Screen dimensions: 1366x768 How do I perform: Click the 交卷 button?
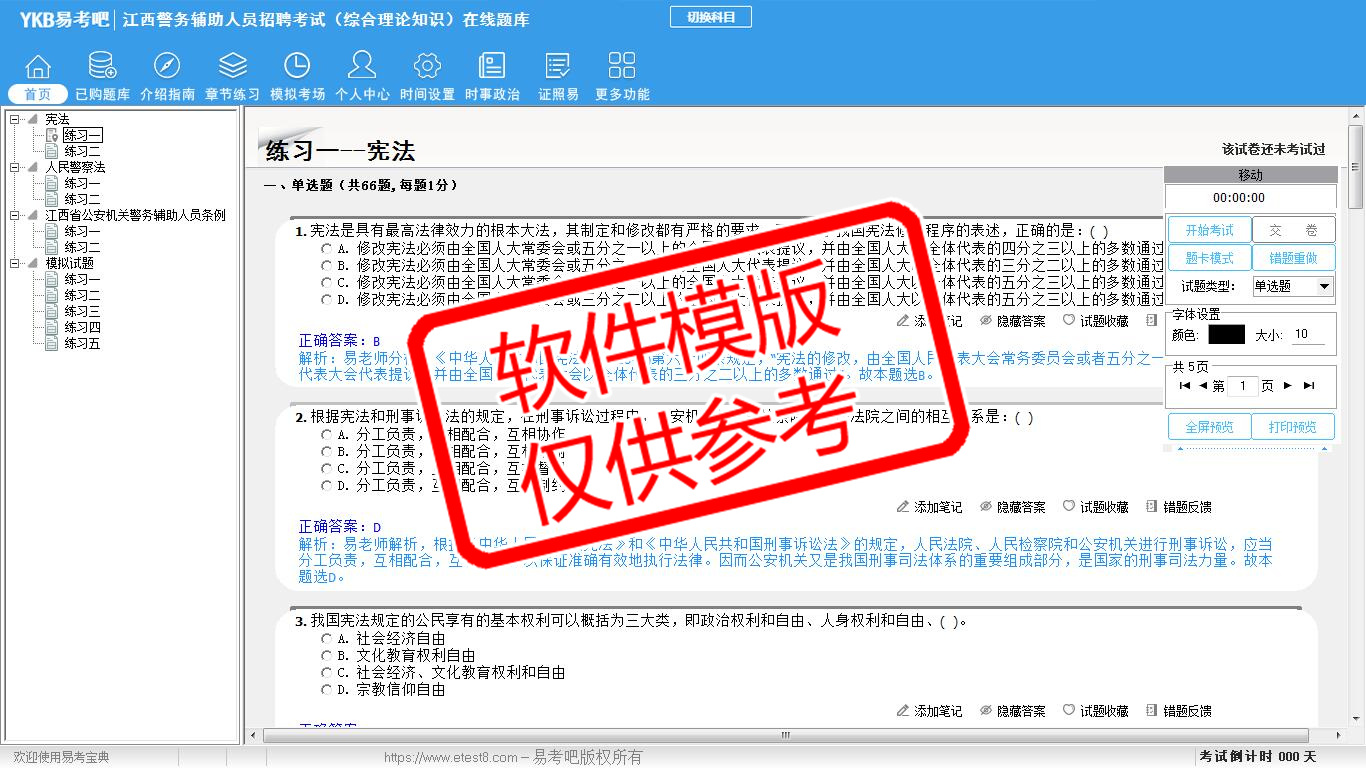coord(1294,231)
